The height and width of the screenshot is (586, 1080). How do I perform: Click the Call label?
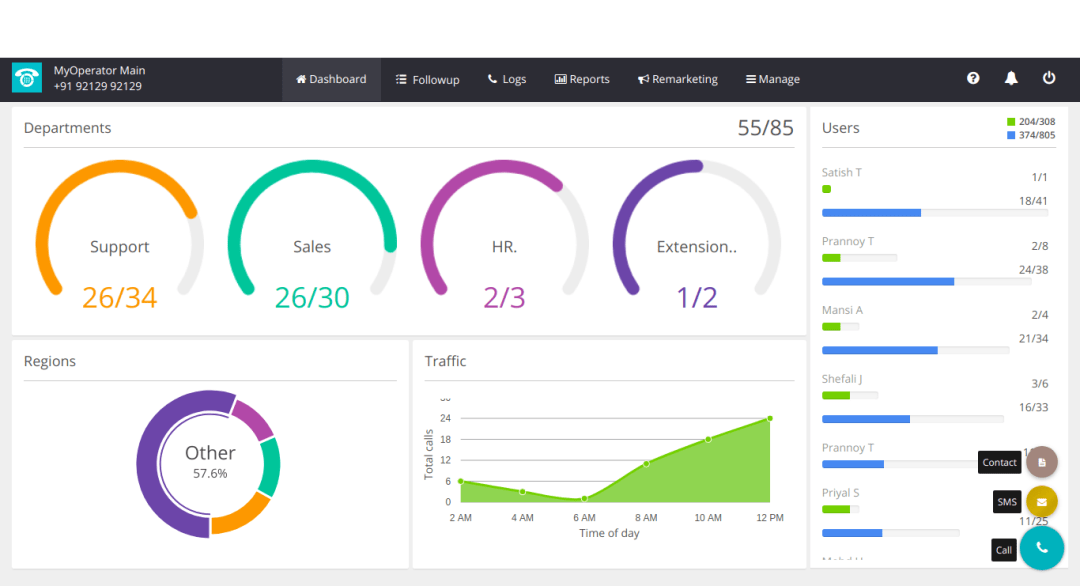1004,550
